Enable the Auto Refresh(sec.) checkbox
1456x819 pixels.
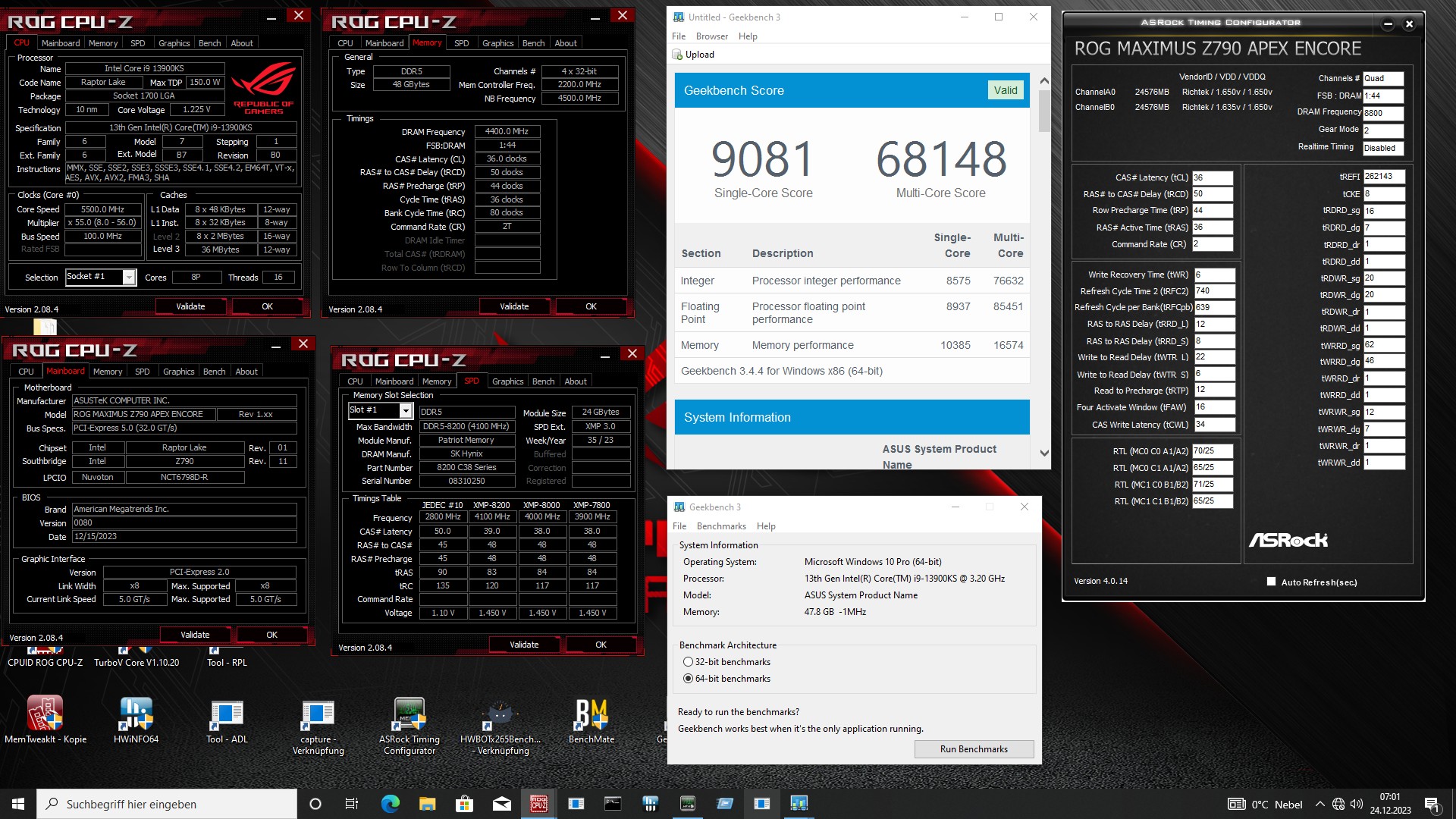click(x=1271, y=582)
